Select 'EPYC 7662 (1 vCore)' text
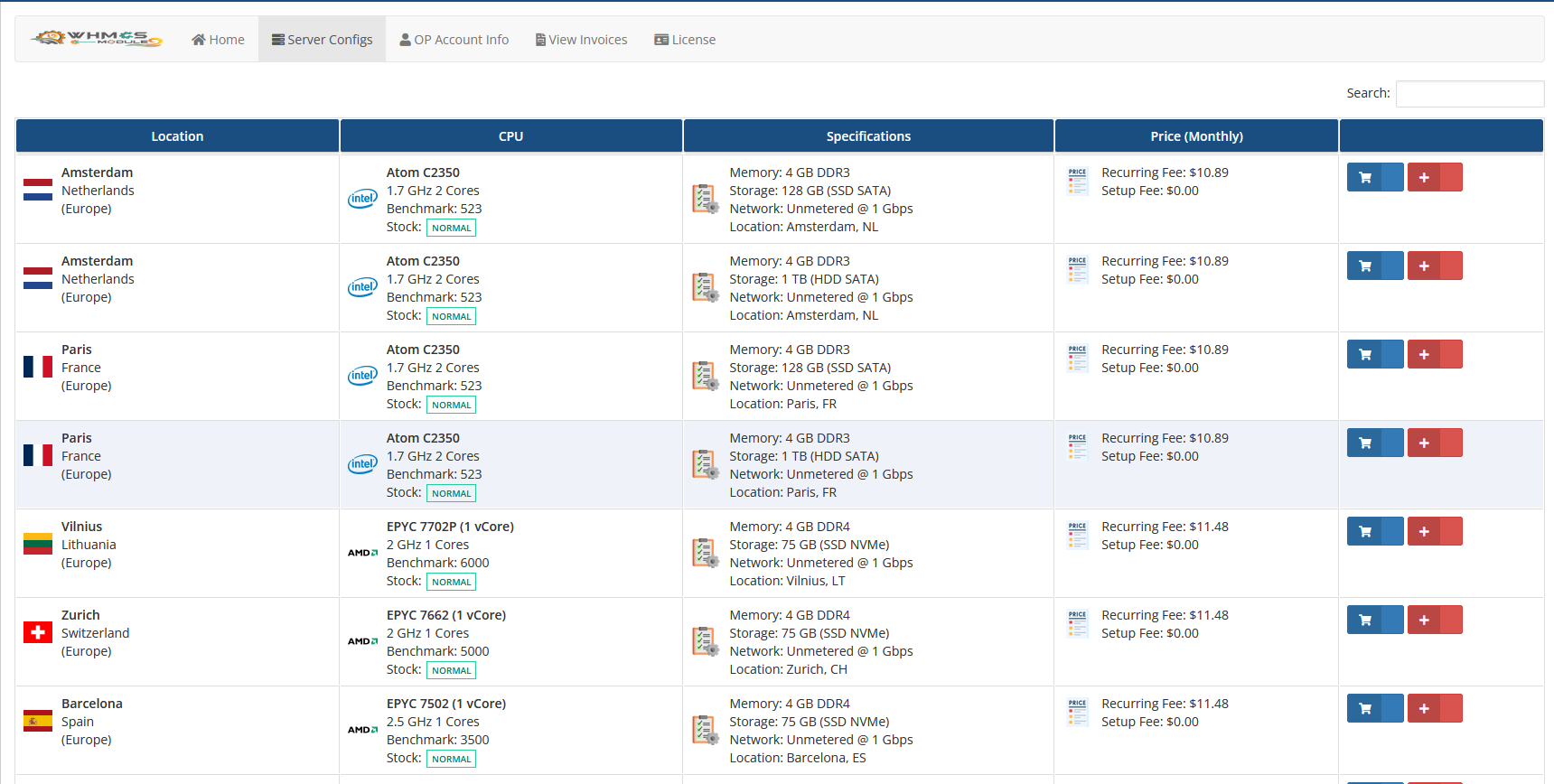The width and height of the screenshot is (1554, 784). [446, 615]
